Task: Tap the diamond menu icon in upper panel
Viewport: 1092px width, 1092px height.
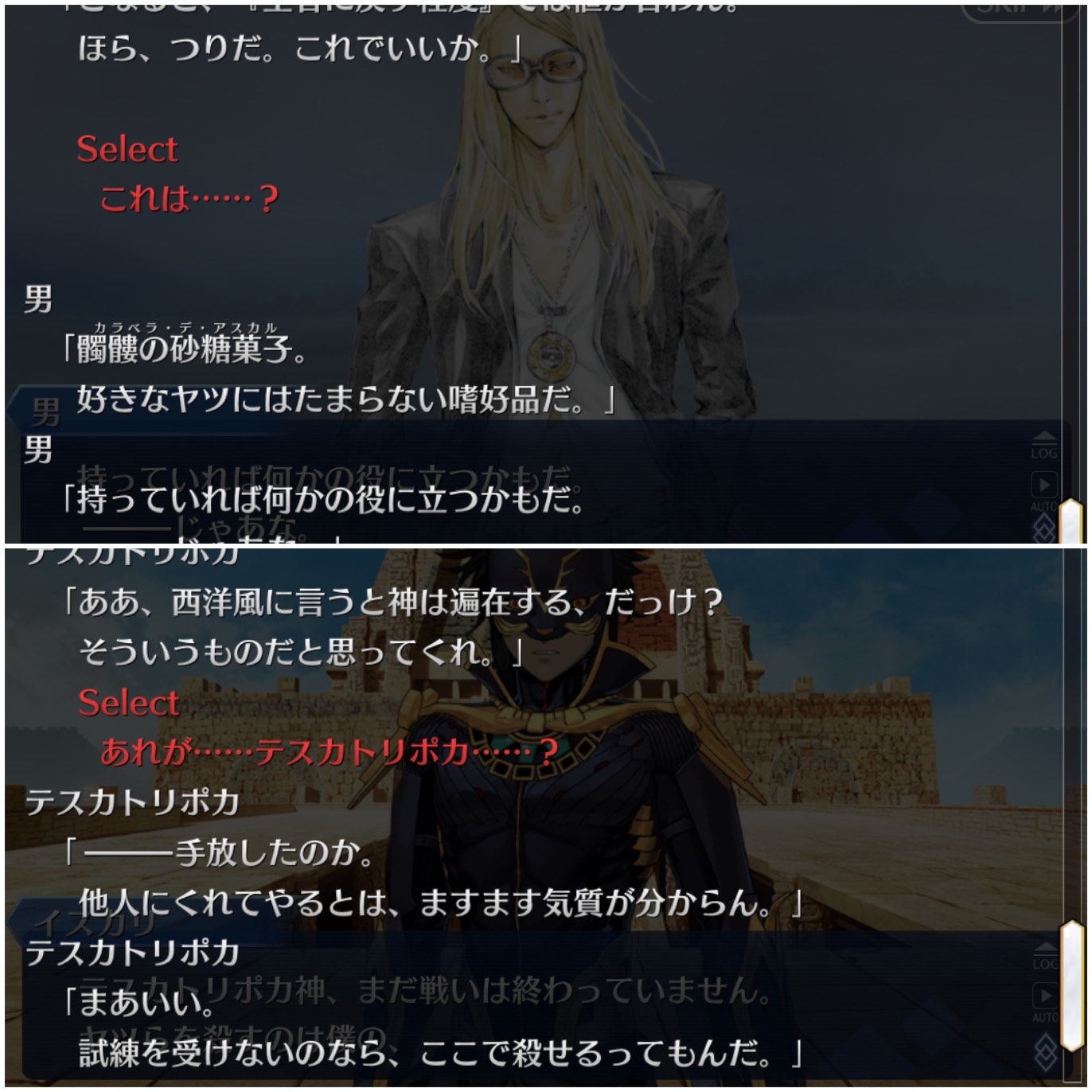Action: click(1044, 528)
